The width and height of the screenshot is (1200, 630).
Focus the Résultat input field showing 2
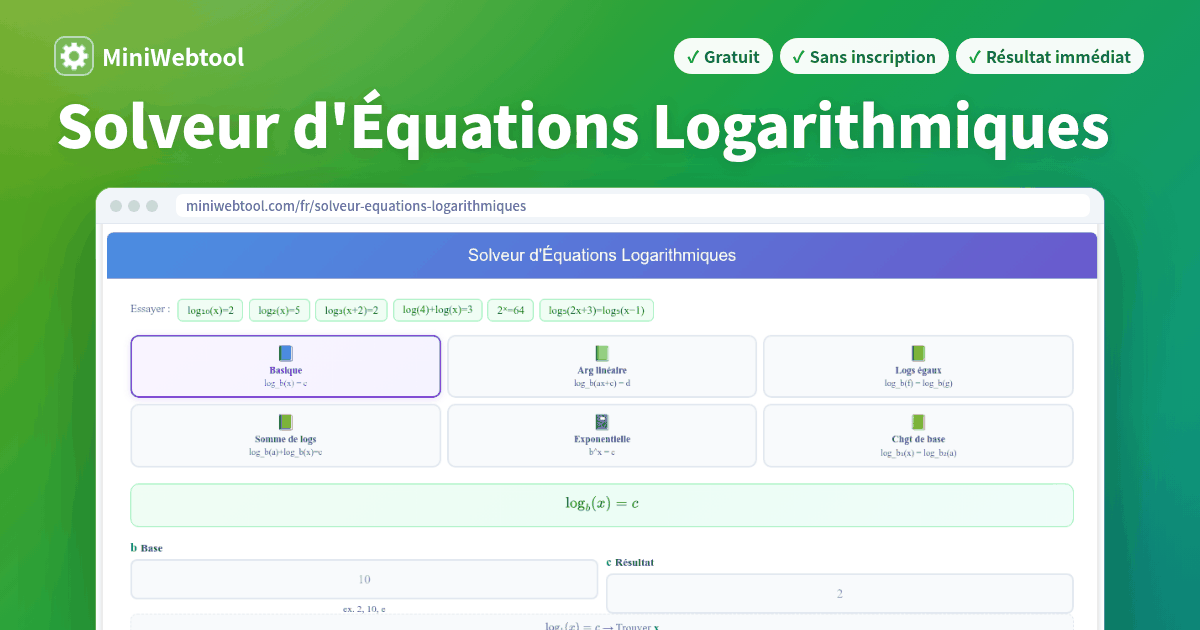839,593
